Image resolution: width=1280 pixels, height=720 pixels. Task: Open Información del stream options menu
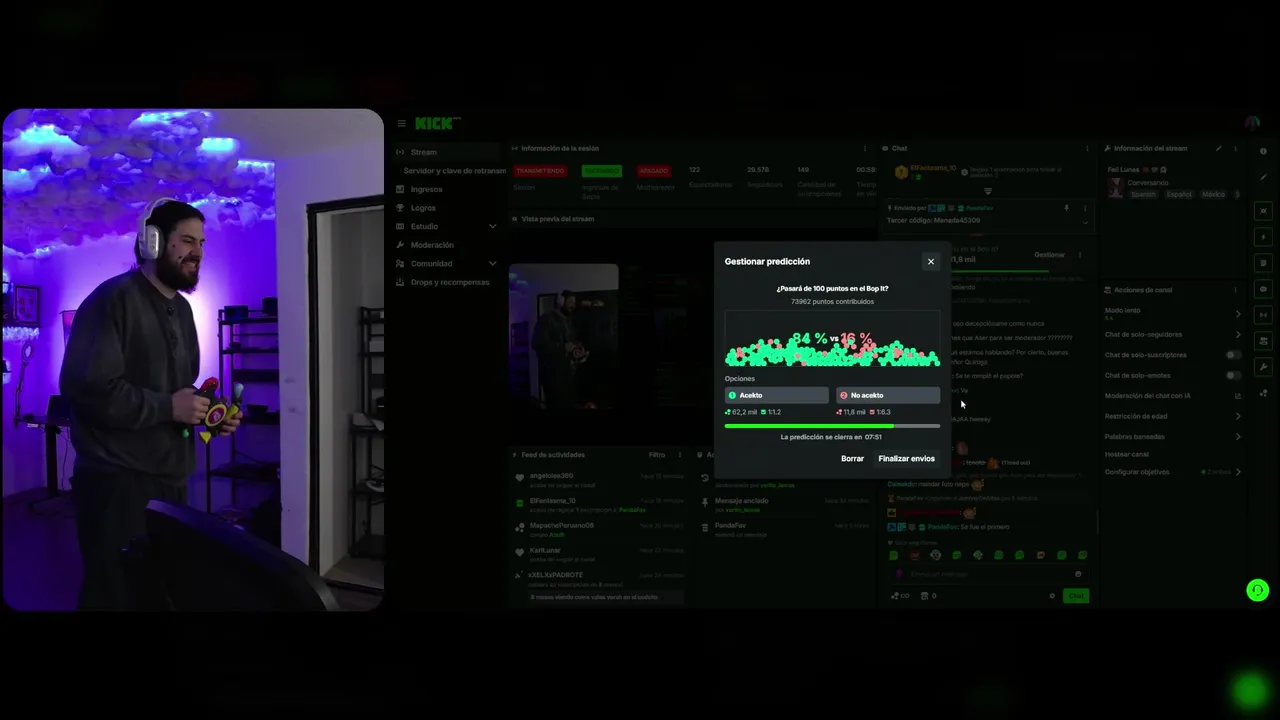click(1236, 148)
